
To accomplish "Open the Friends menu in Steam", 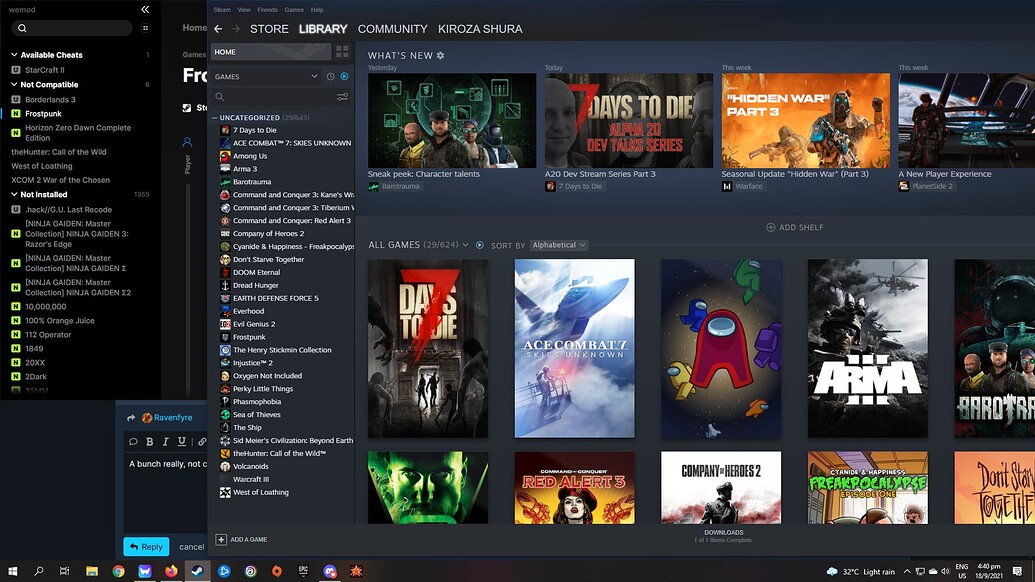I will point(267,9).
